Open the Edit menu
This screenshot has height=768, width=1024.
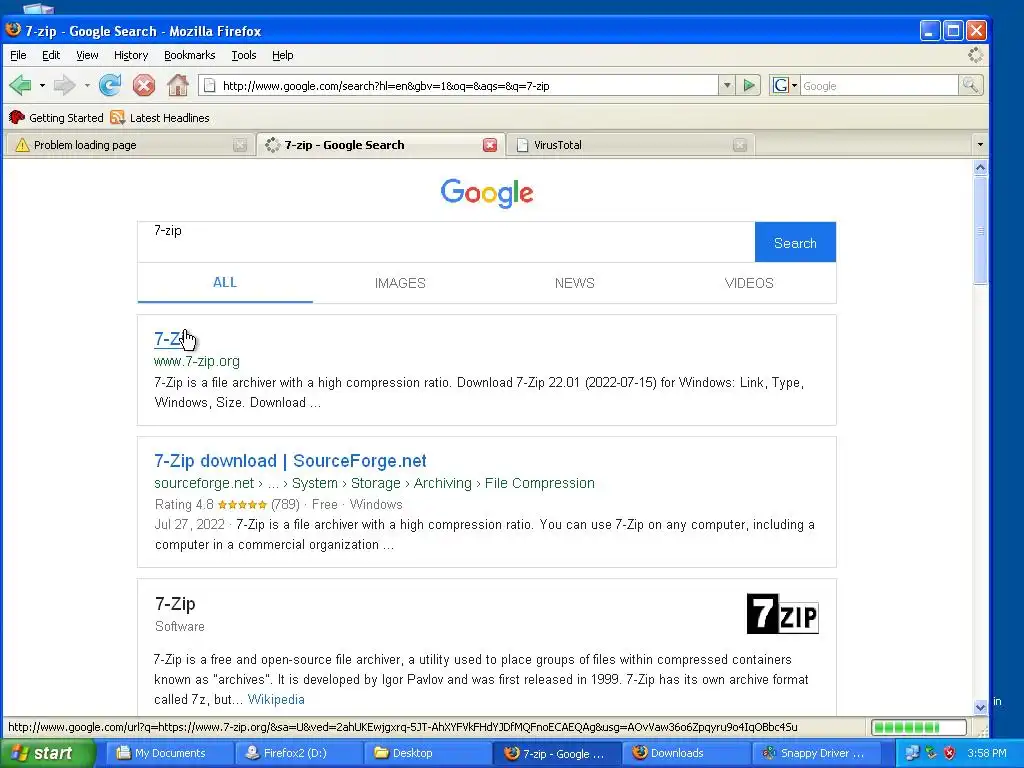coord(51,55)
